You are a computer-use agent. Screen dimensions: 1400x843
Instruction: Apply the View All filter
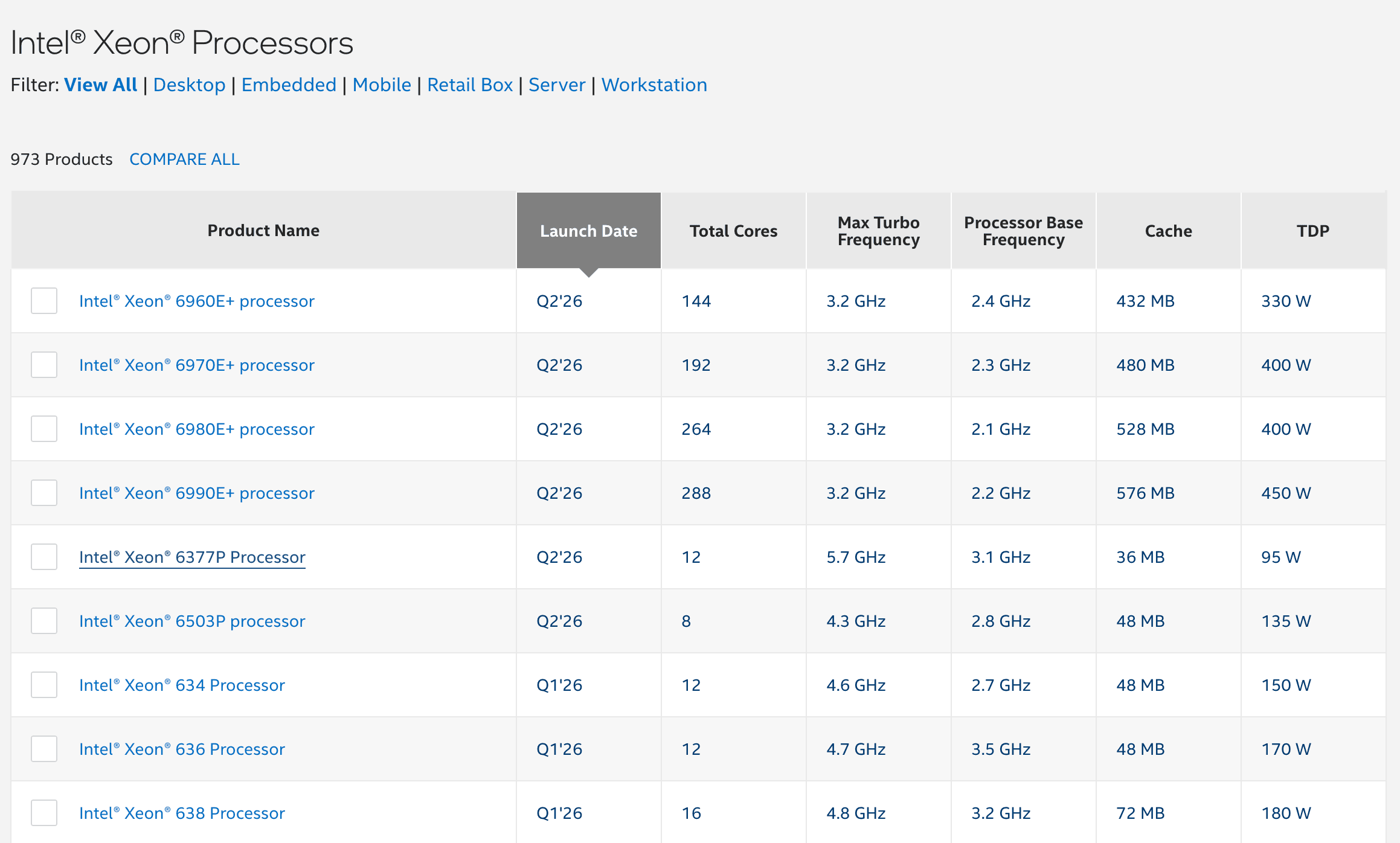coord(101,85)
